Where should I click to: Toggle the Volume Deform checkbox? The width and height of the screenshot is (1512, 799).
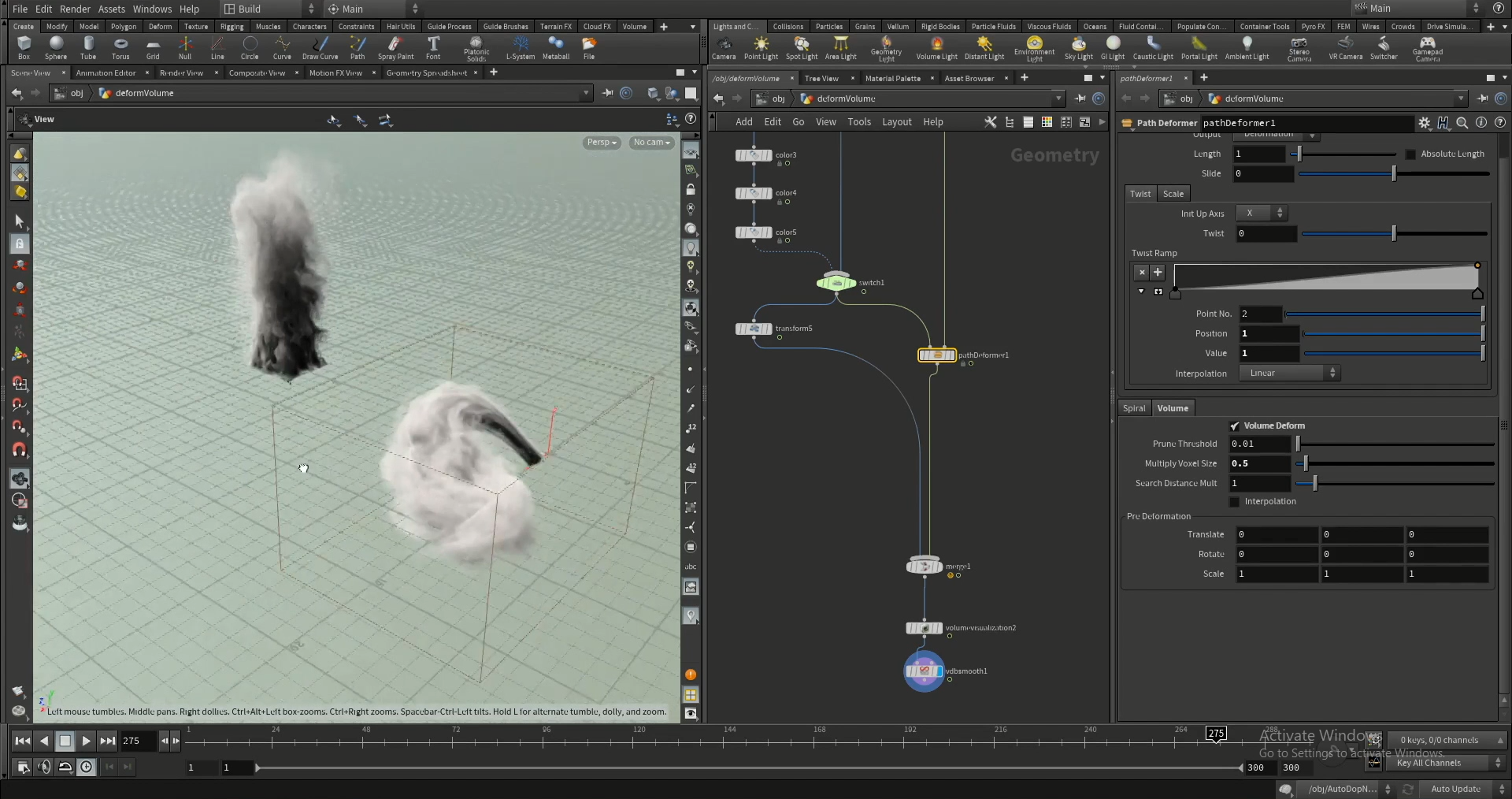(1234, 426)
